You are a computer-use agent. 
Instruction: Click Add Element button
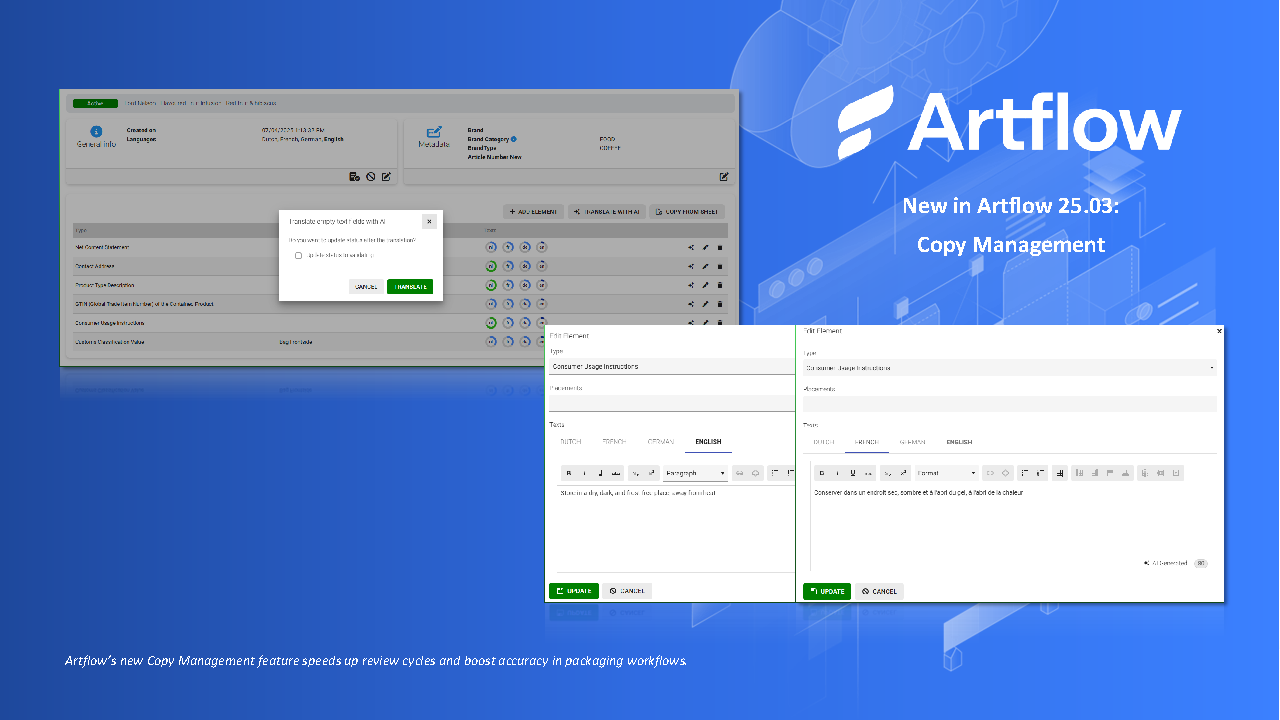pyautogui.click(x=532, y=212)
